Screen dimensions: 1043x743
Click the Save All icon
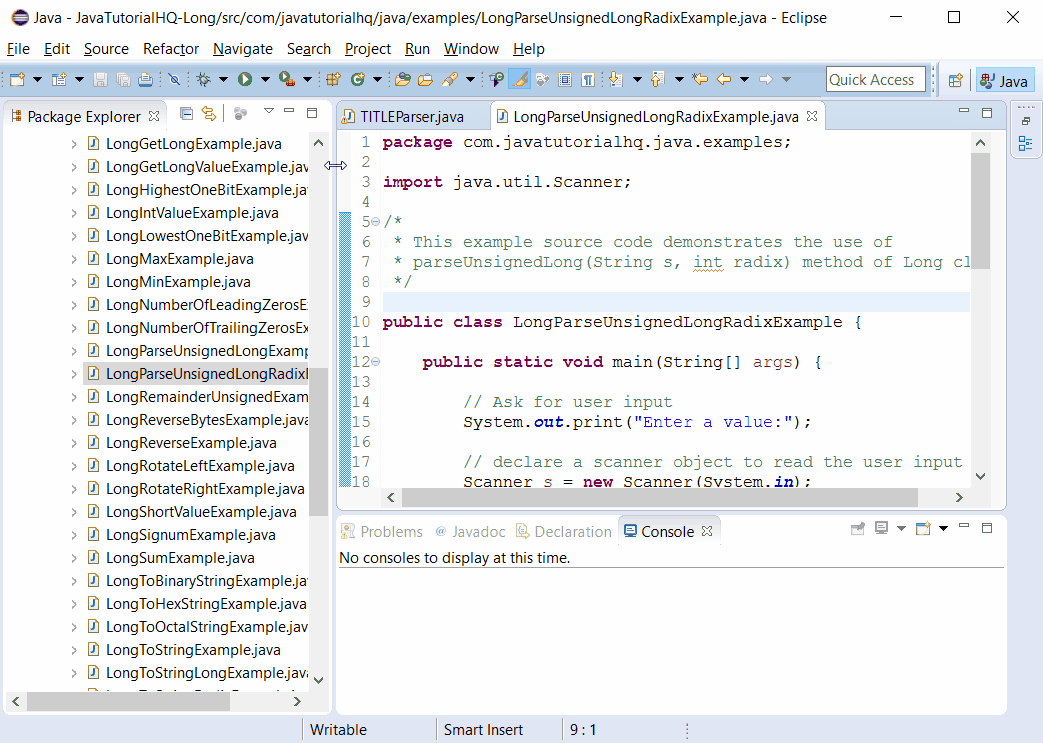[123, 80]
